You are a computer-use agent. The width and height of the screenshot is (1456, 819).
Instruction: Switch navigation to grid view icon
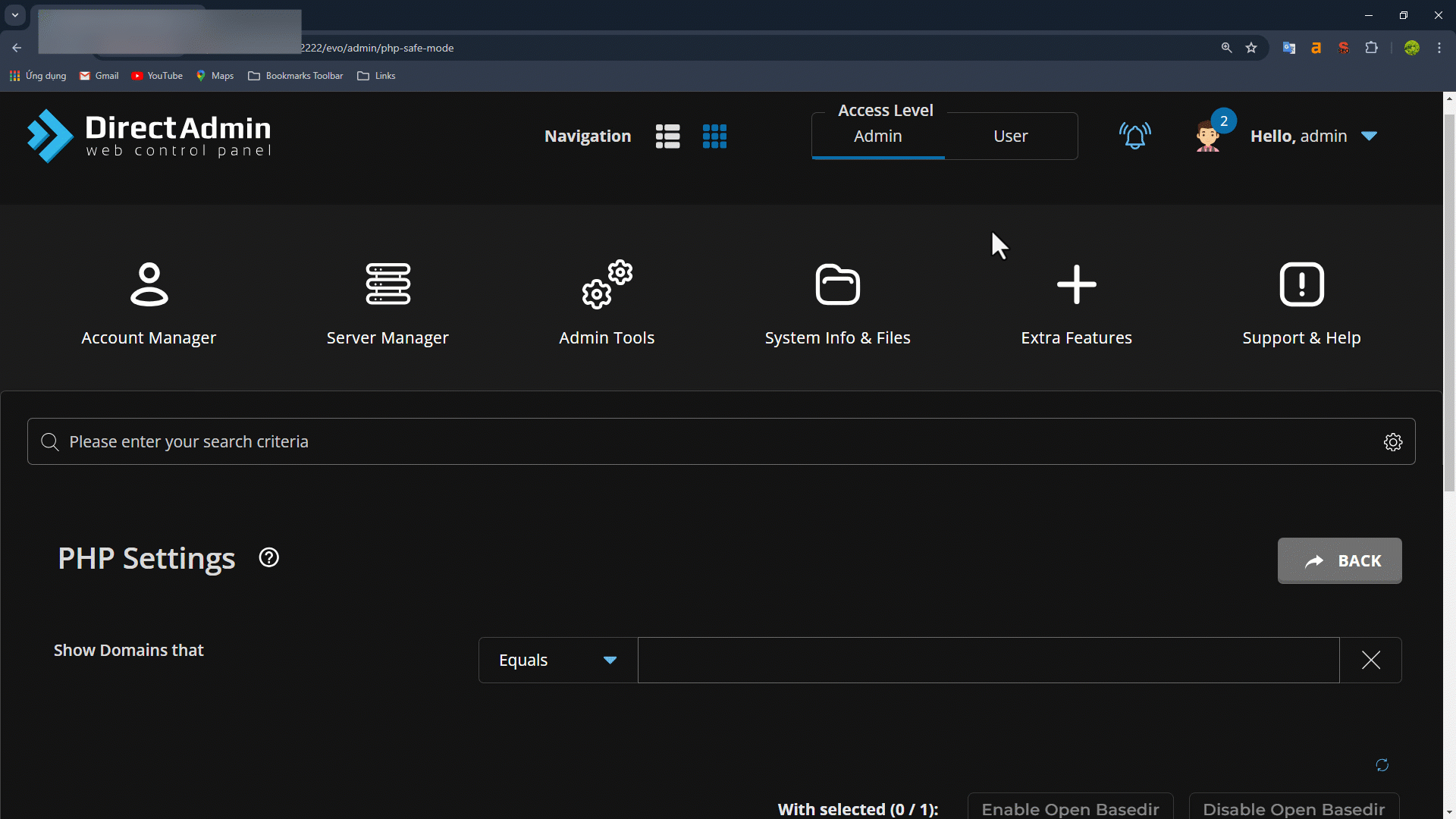[714, 136]
